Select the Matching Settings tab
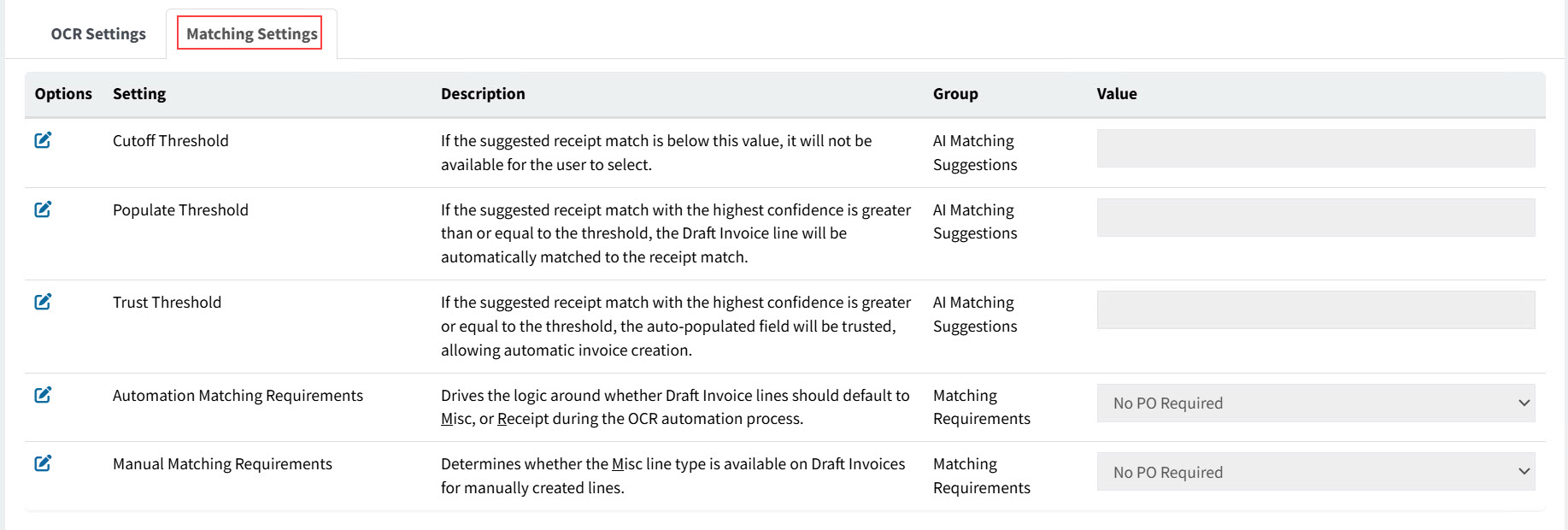This screenshot has width=1568, height=530. pos(250,33)
